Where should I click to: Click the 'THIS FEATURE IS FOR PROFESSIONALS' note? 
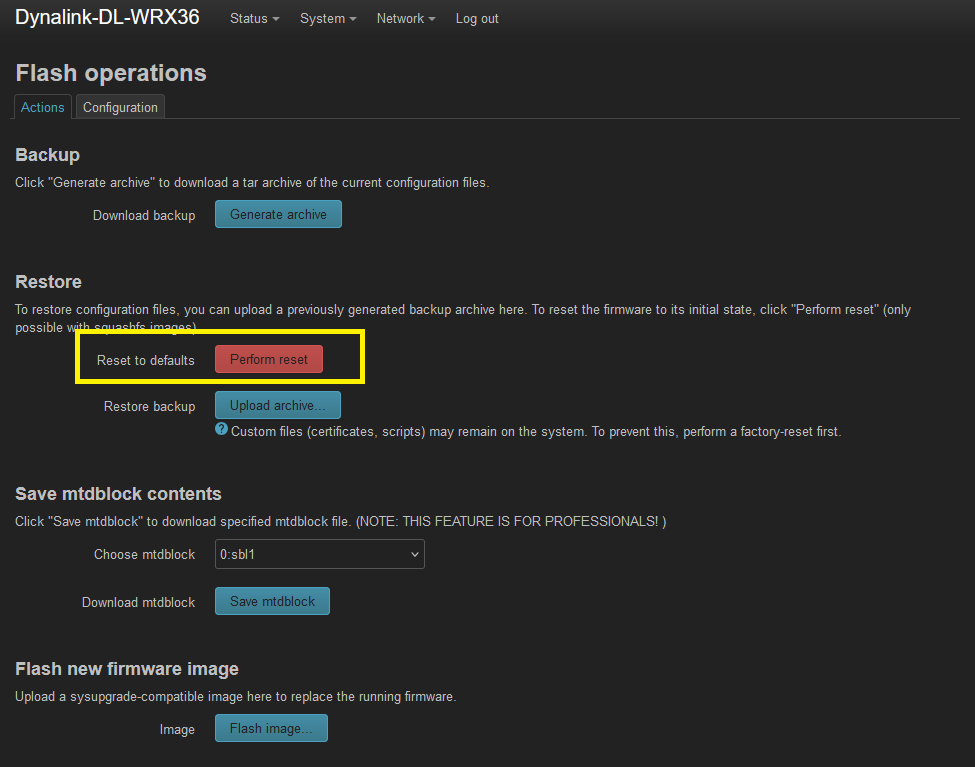pyautogui.click(x=511, y=521)
